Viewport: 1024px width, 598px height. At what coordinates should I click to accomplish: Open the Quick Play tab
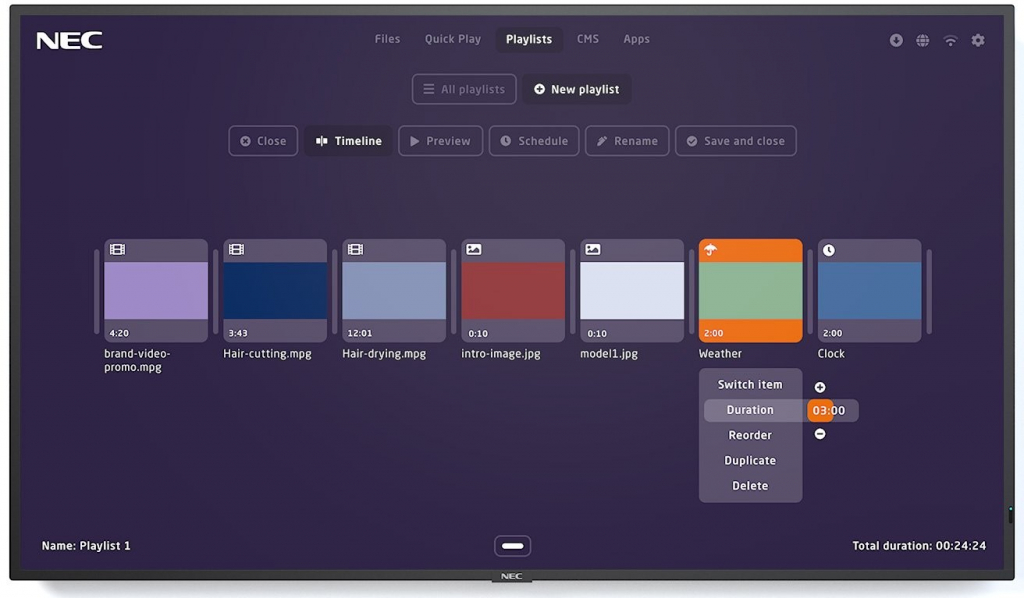452,39
